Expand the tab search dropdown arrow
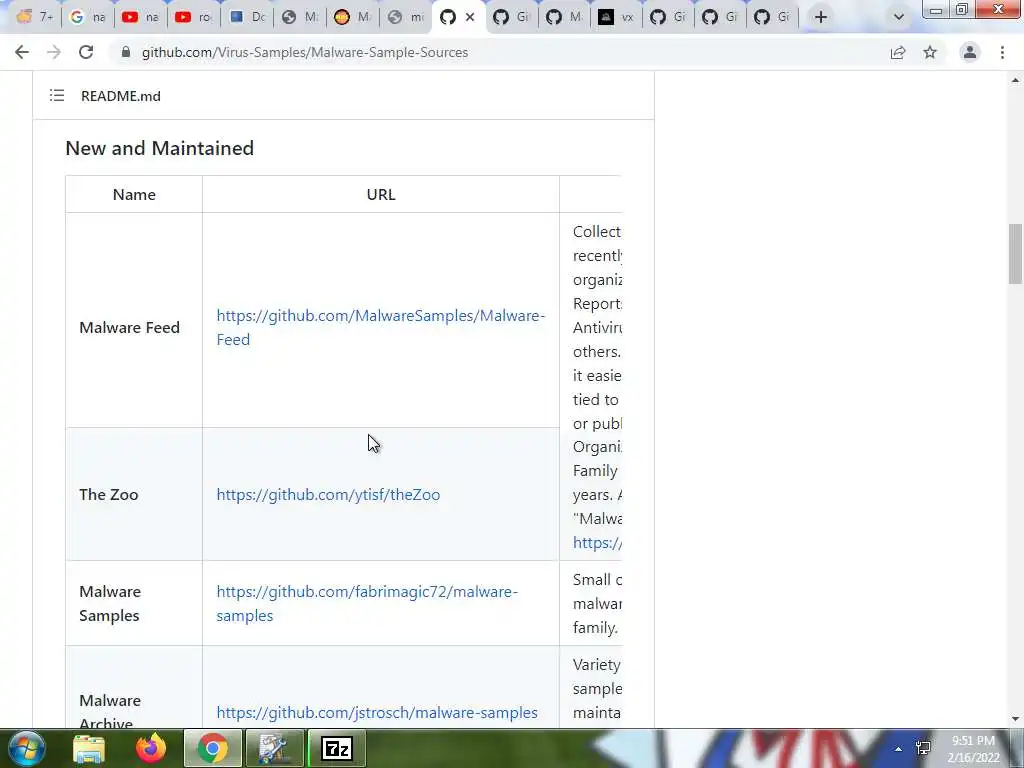The height and width of the screenshot is (768, 1024). (x=899, y=17)
